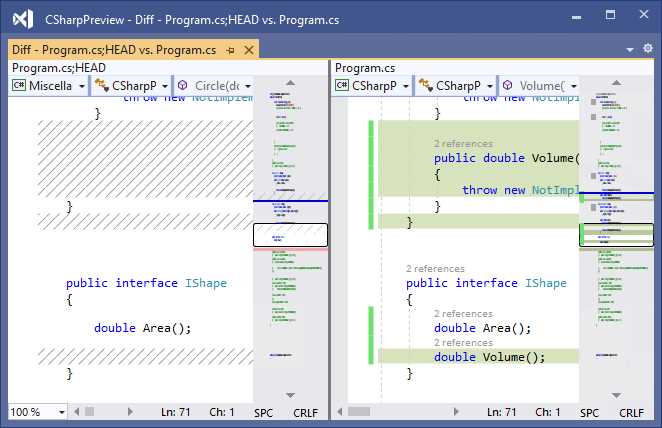Image resolution: width=662 pixels, height=428 pixels.
Task: Click the class icon beside CSharpP in right pane
Action: pos(425,85)
